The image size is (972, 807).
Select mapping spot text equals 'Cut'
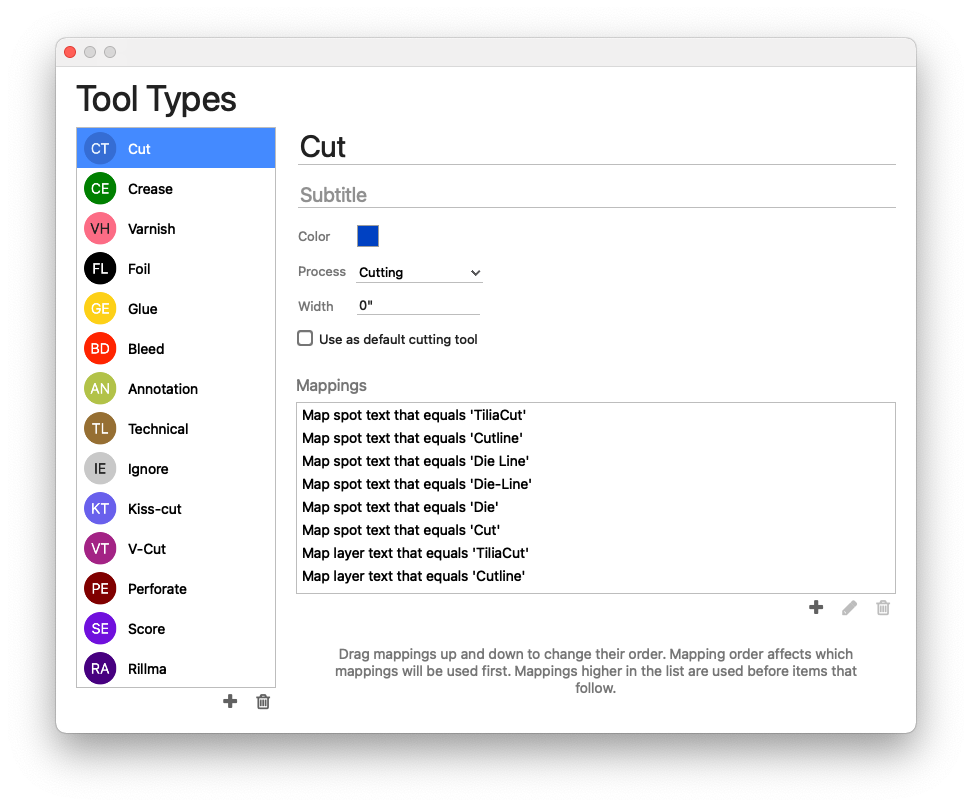596,529
